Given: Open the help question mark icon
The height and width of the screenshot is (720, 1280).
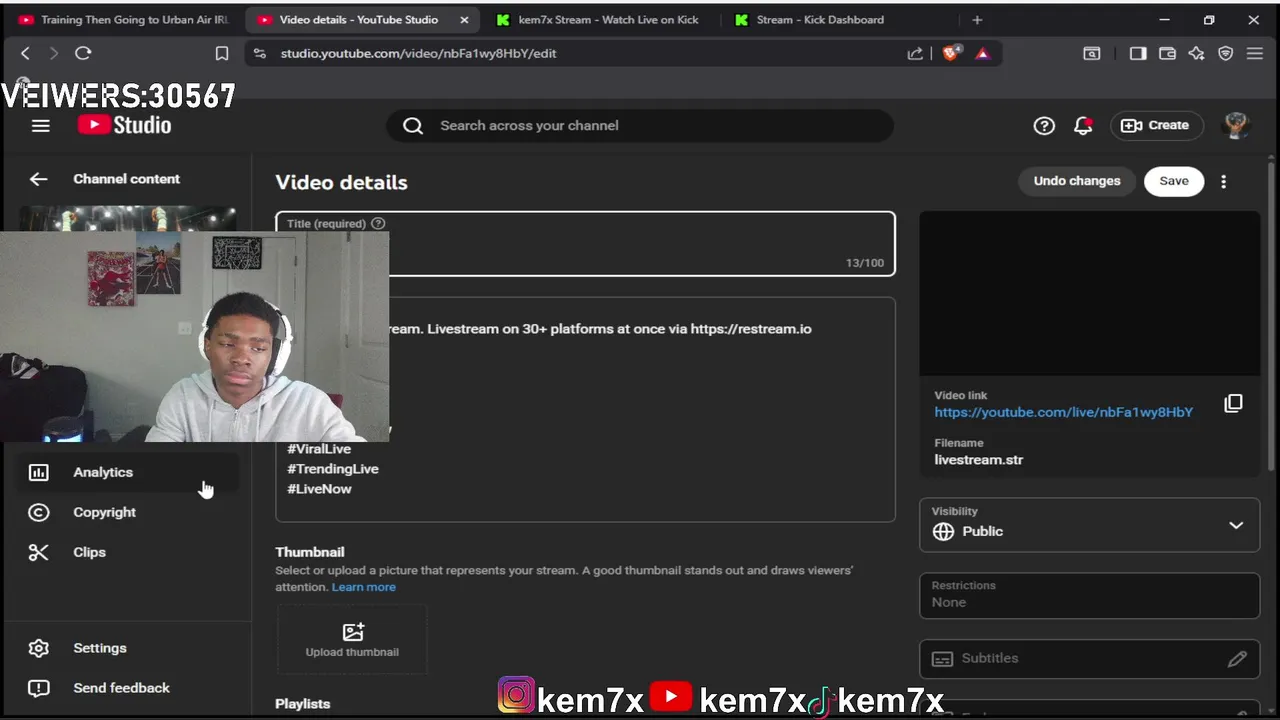Looking at the screenshot, I should 1044,125.
